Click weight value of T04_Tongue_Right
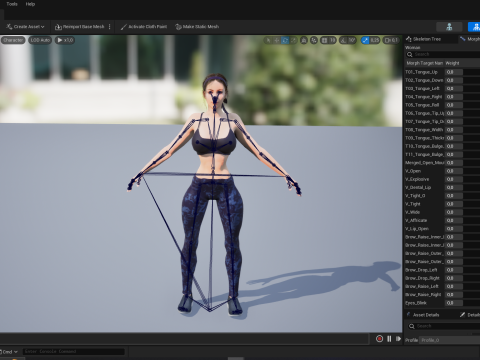Viewport: 480px width, 360px height. coord(454,97)
